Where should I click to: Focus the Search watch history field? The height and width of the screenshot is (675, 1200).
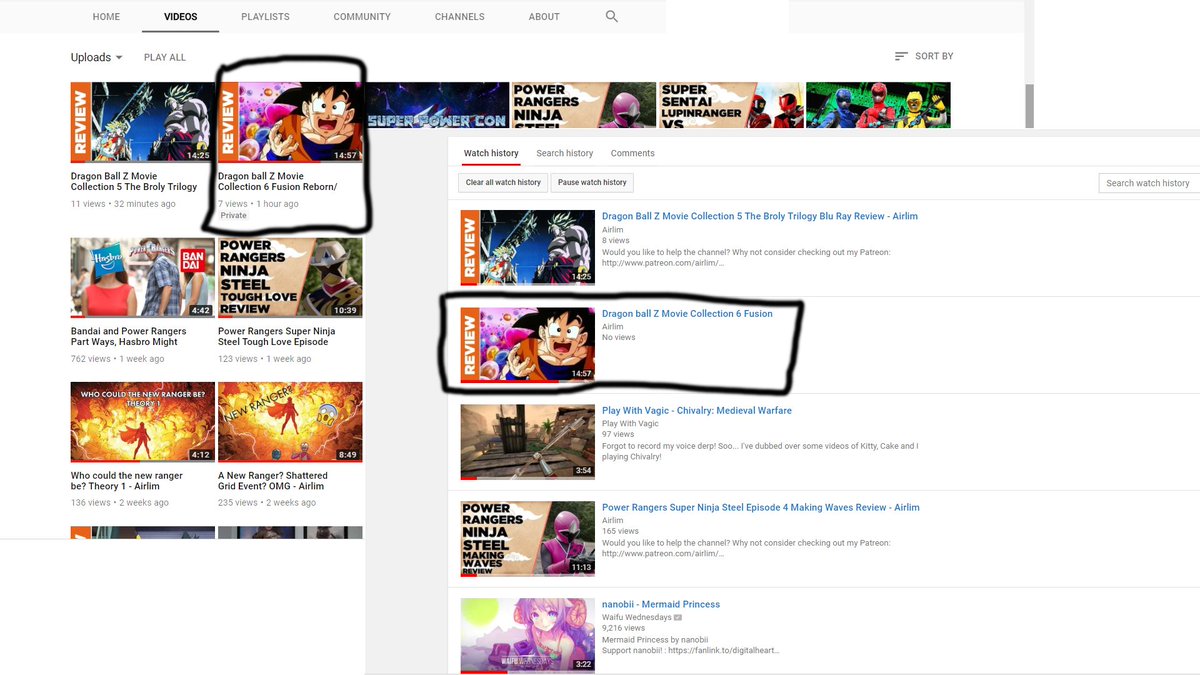click(x=1149, y=183)
